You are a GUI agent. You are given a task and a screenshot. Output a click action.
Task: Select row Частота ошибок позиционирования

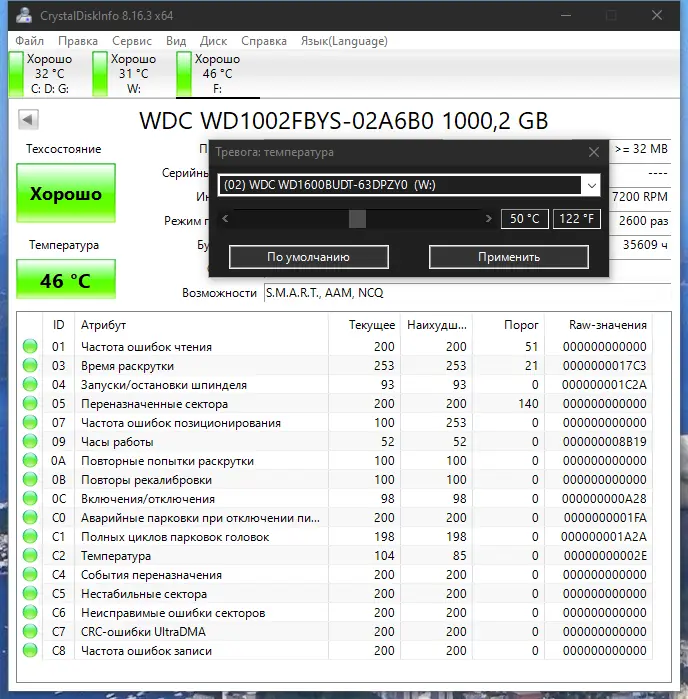click(x=335, y=423)
